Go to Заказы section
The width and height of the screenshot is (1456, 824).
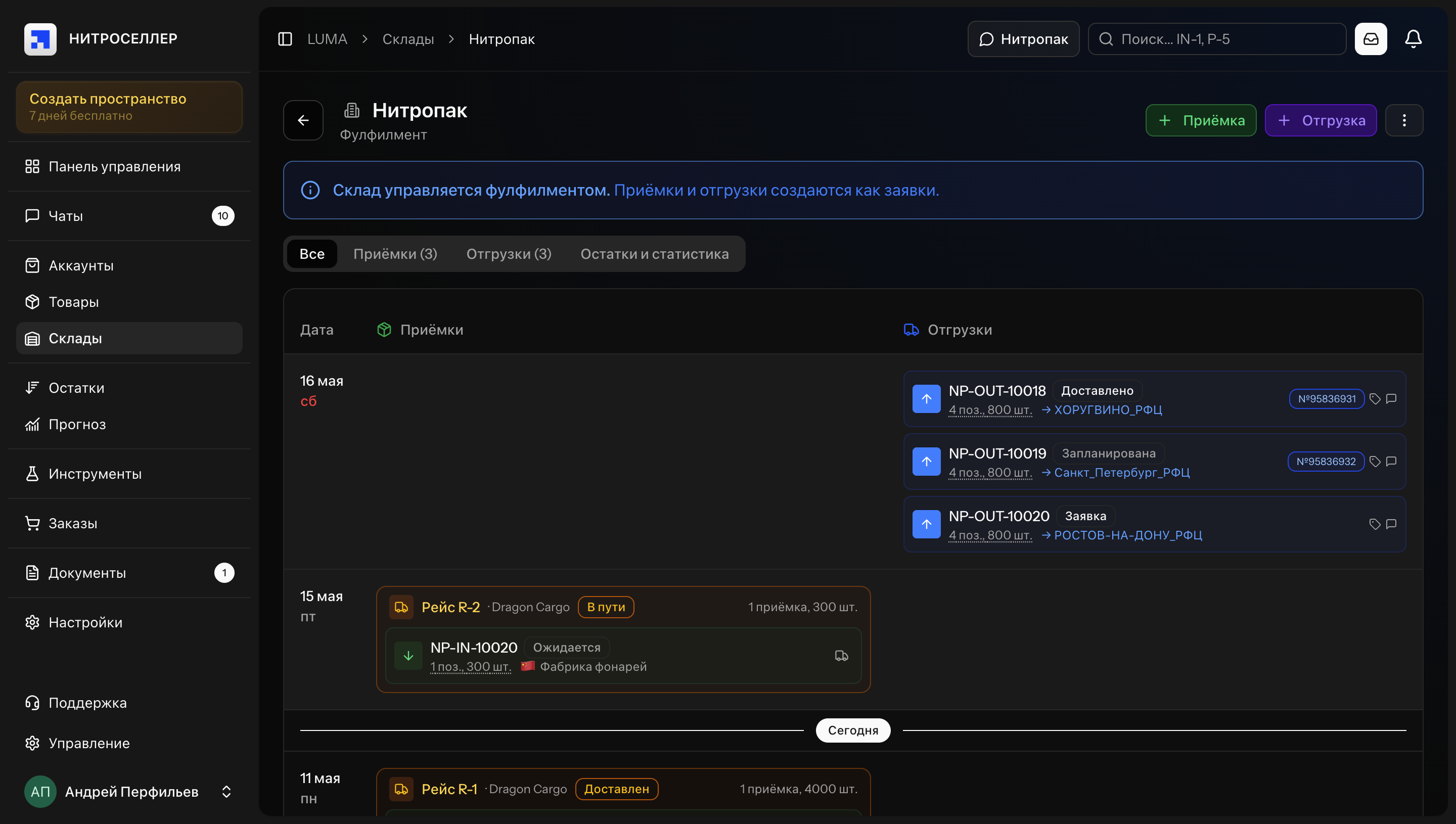(x=129, y=524)
